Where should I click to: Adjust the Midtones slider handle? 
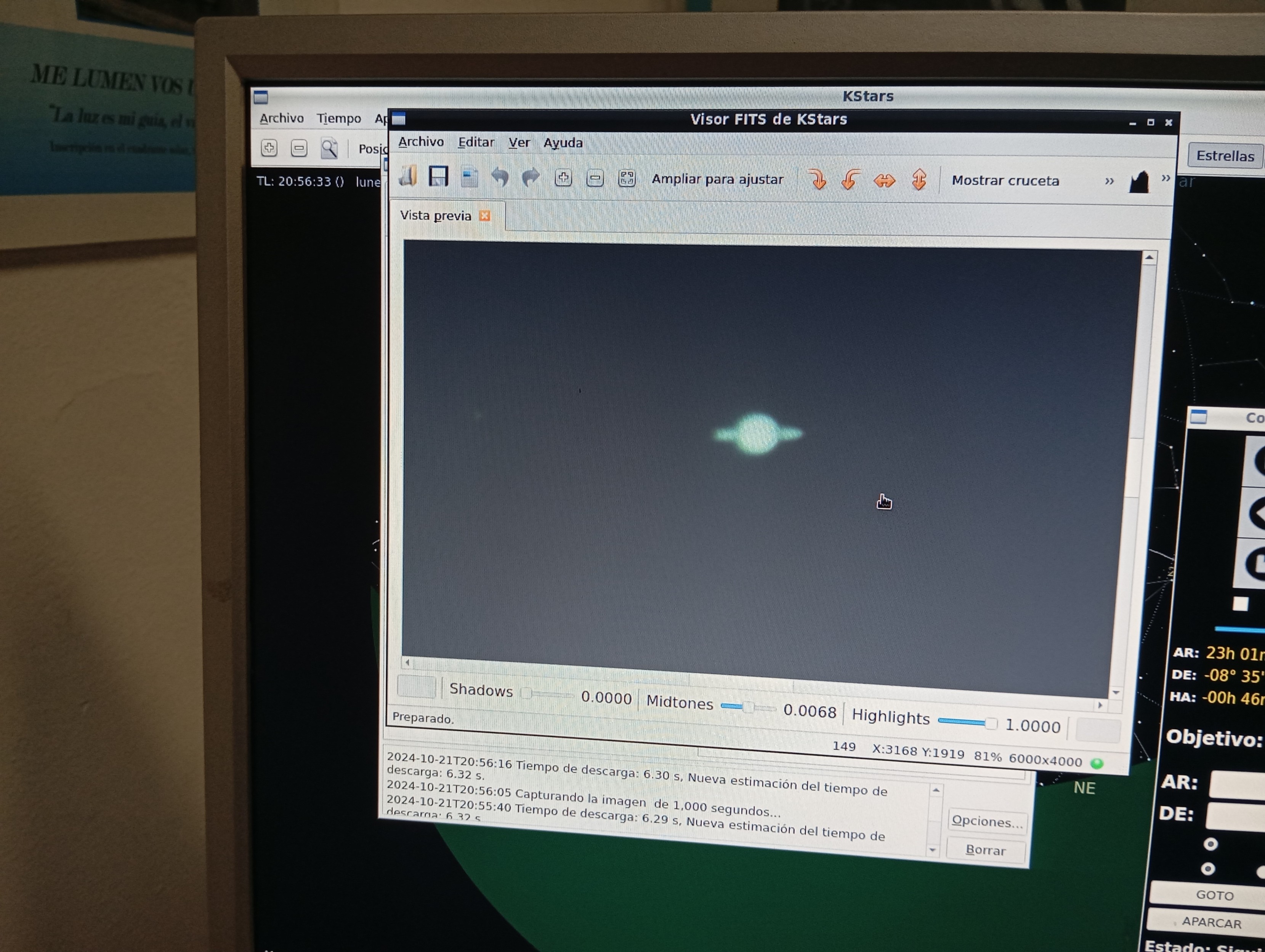click(x=748, y=707)
